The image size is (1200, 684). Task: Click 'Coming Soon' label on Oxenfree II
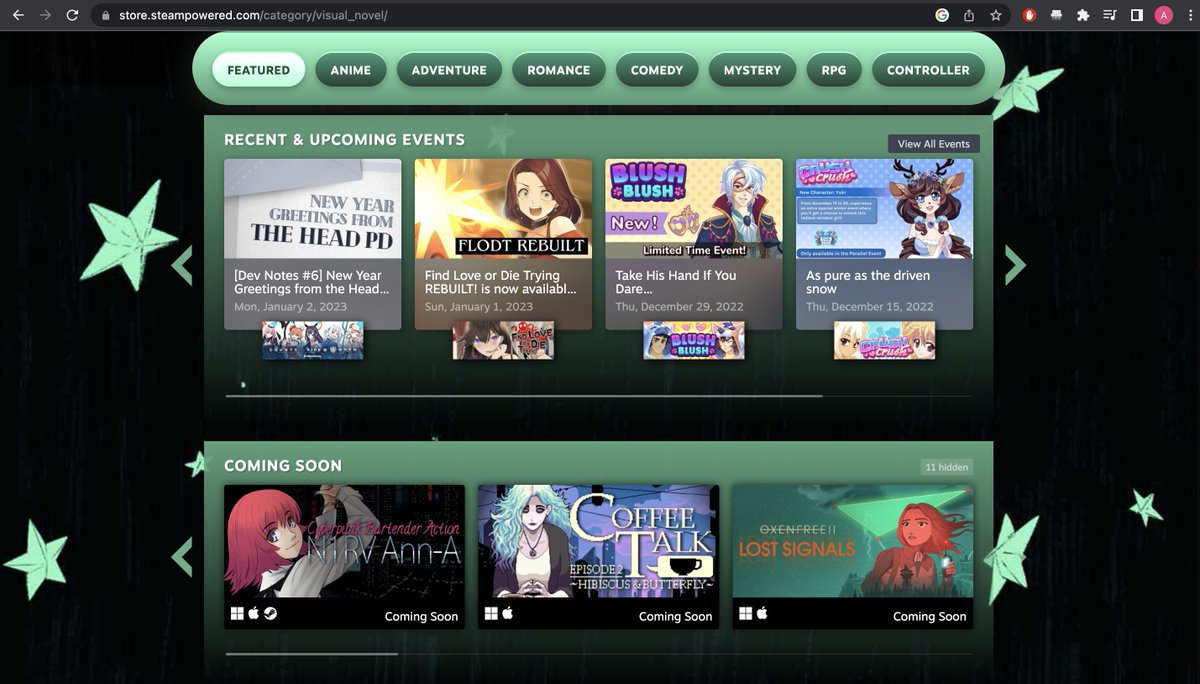pyautogui.click(x=929, y=616)
